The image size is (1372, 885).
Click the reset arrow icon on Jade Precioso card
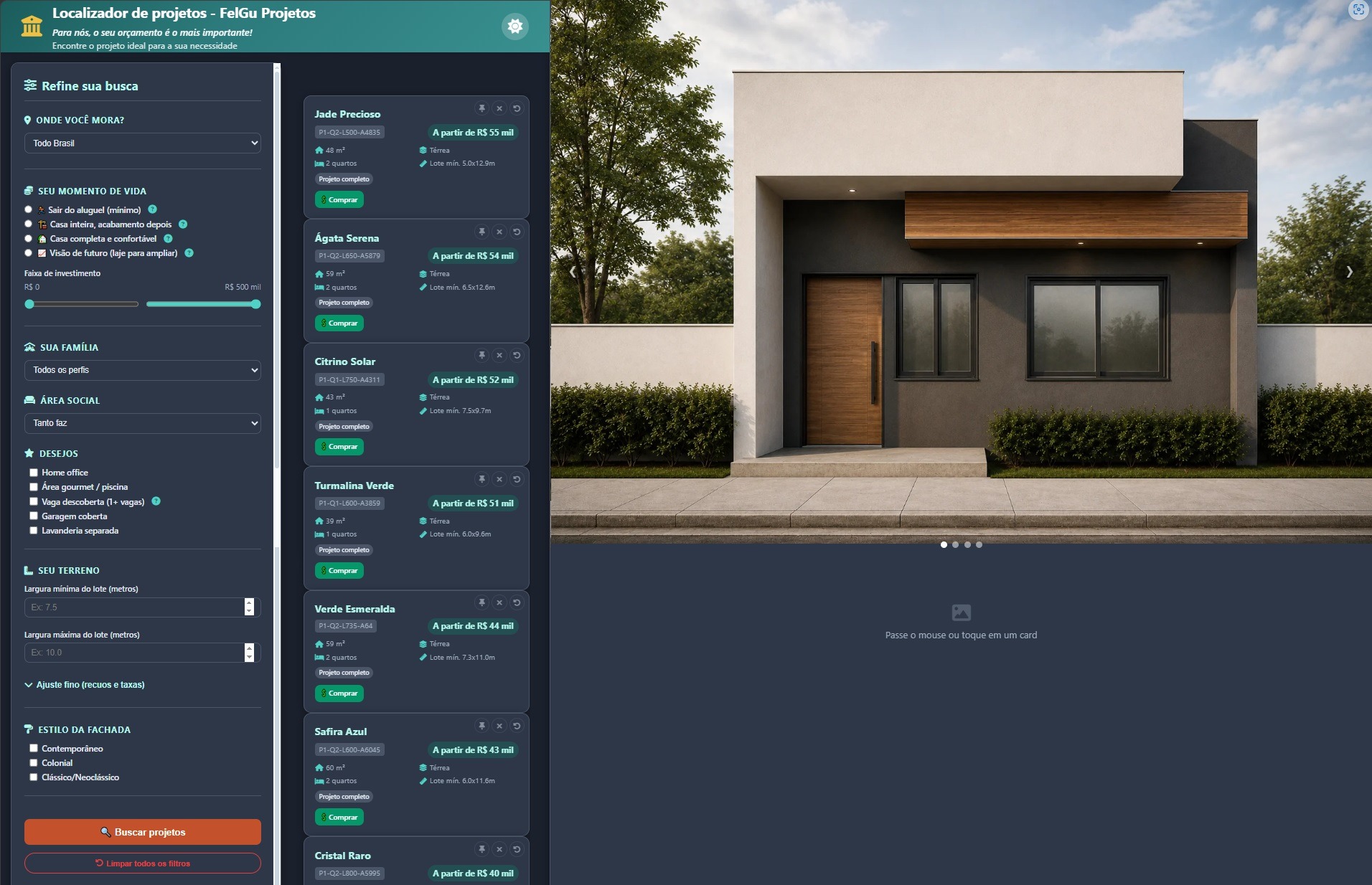[x=517, y=108]
